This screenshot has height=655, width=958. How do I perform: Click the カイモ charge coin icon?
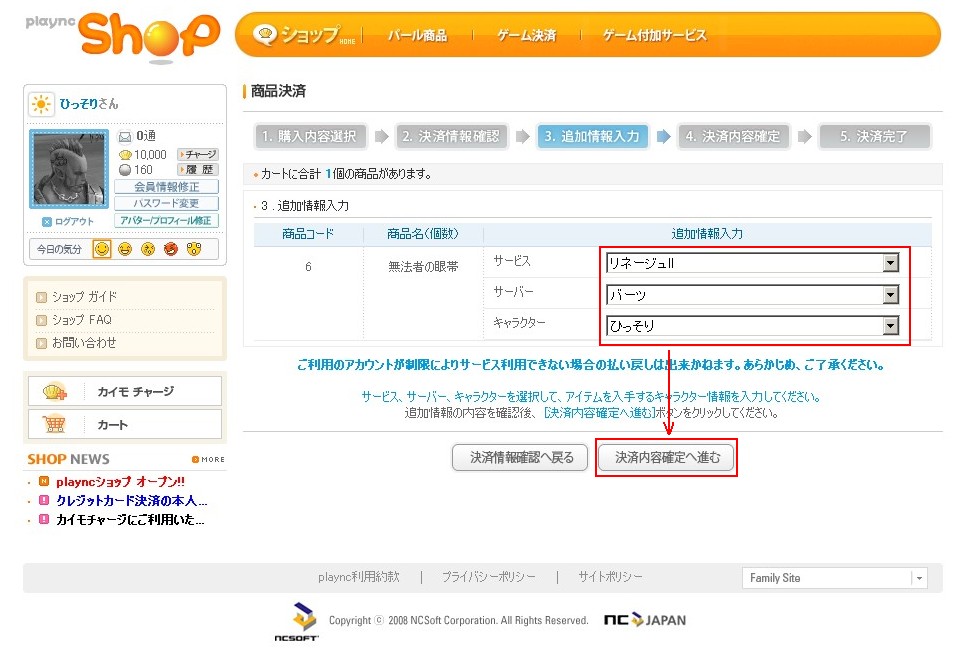[54, 391]
